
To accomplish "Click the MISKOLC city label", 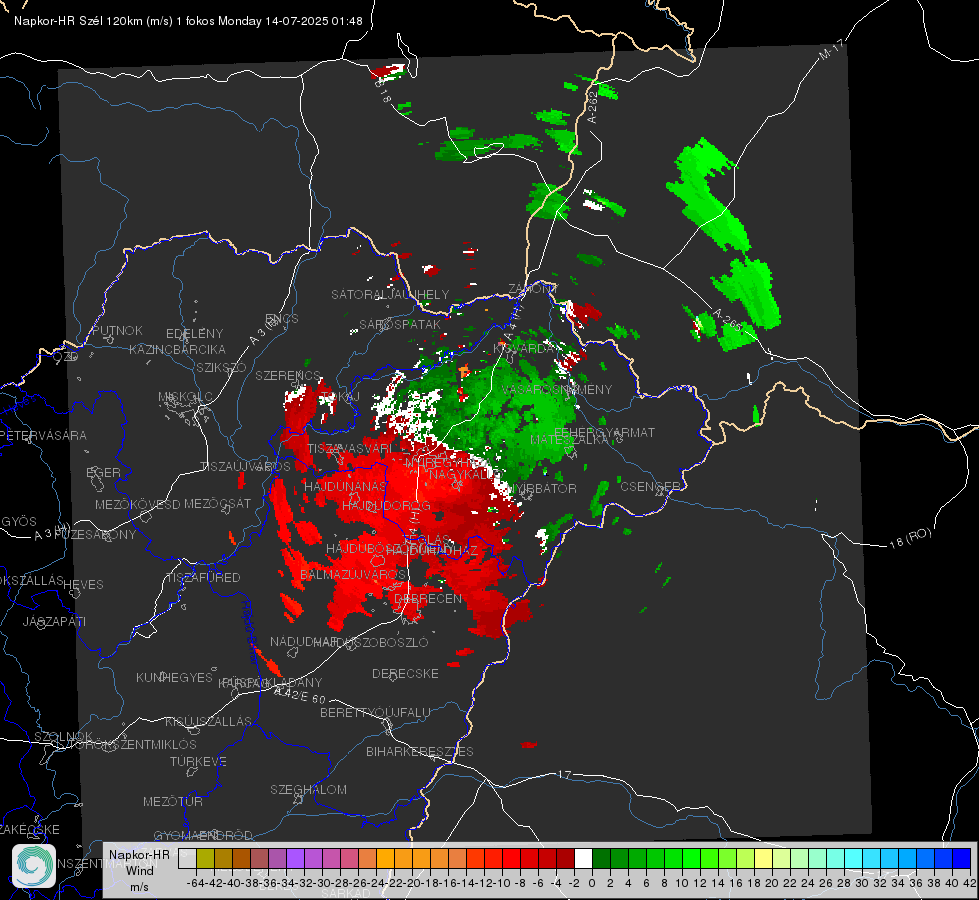I will tap(185, 397).
